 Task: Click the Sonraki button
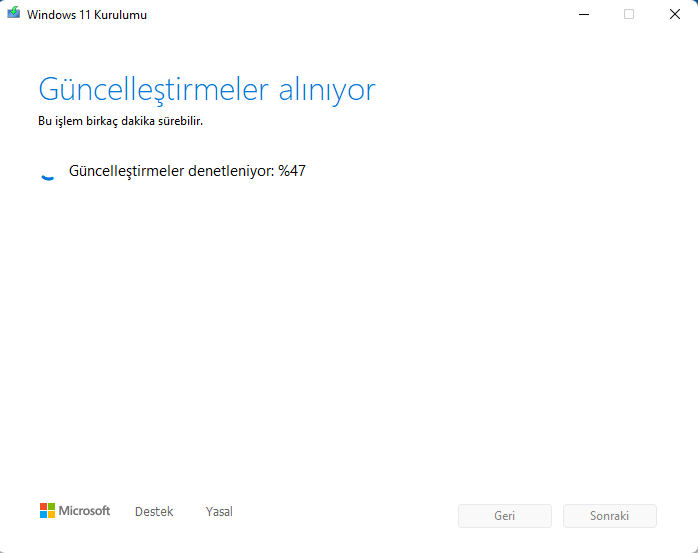(609, 516)
